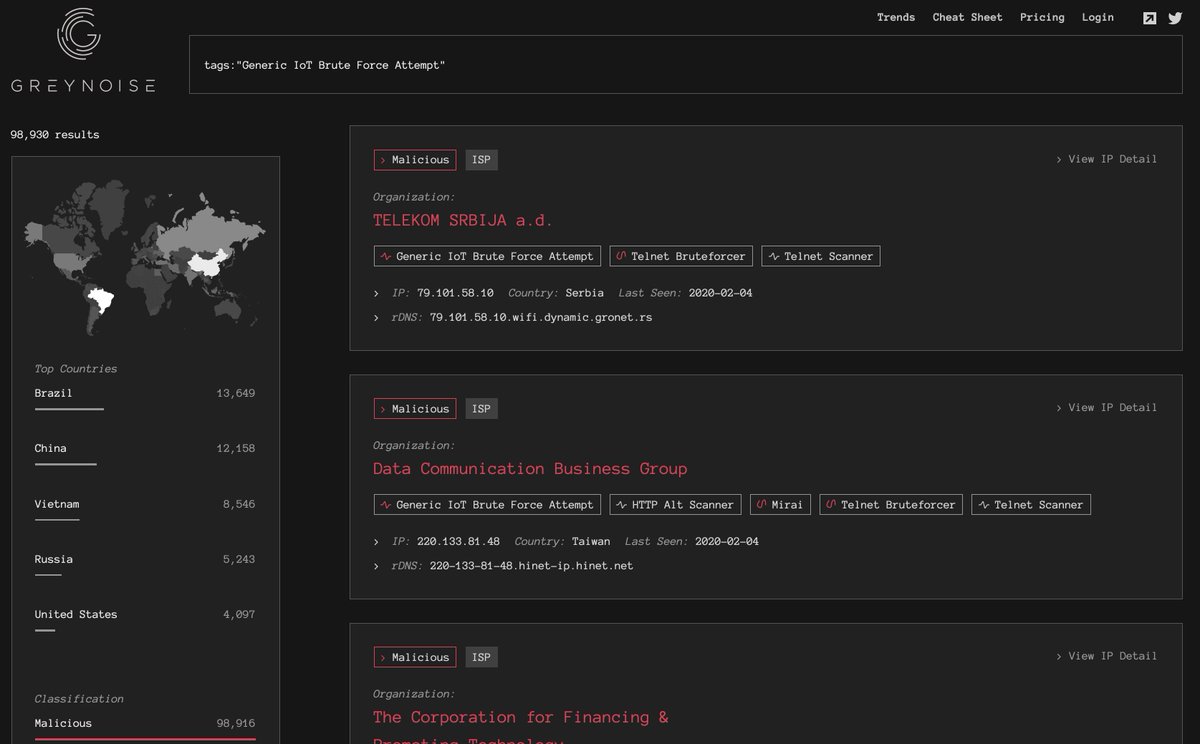Image resolution: width=1200 pixels, height=744 pixels.
Task: Expand the chevron beside rDNS hinet.net
Action: (x=376, y=567)
